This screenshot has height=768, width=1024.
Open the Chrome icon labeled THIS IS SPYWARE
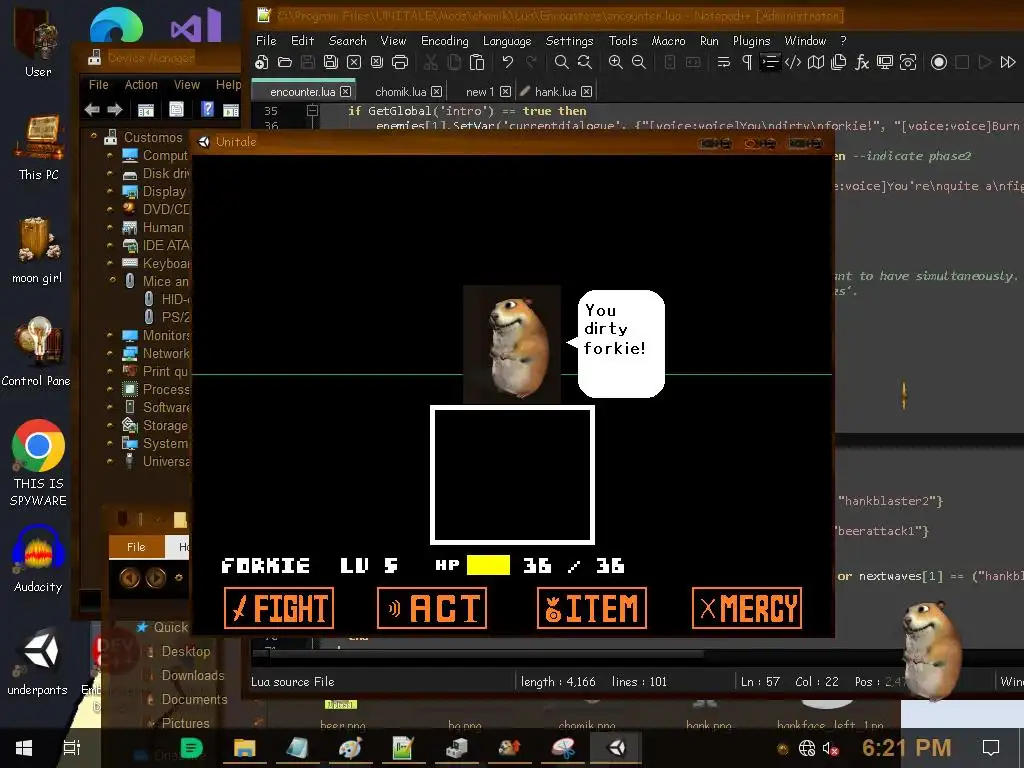38,462
